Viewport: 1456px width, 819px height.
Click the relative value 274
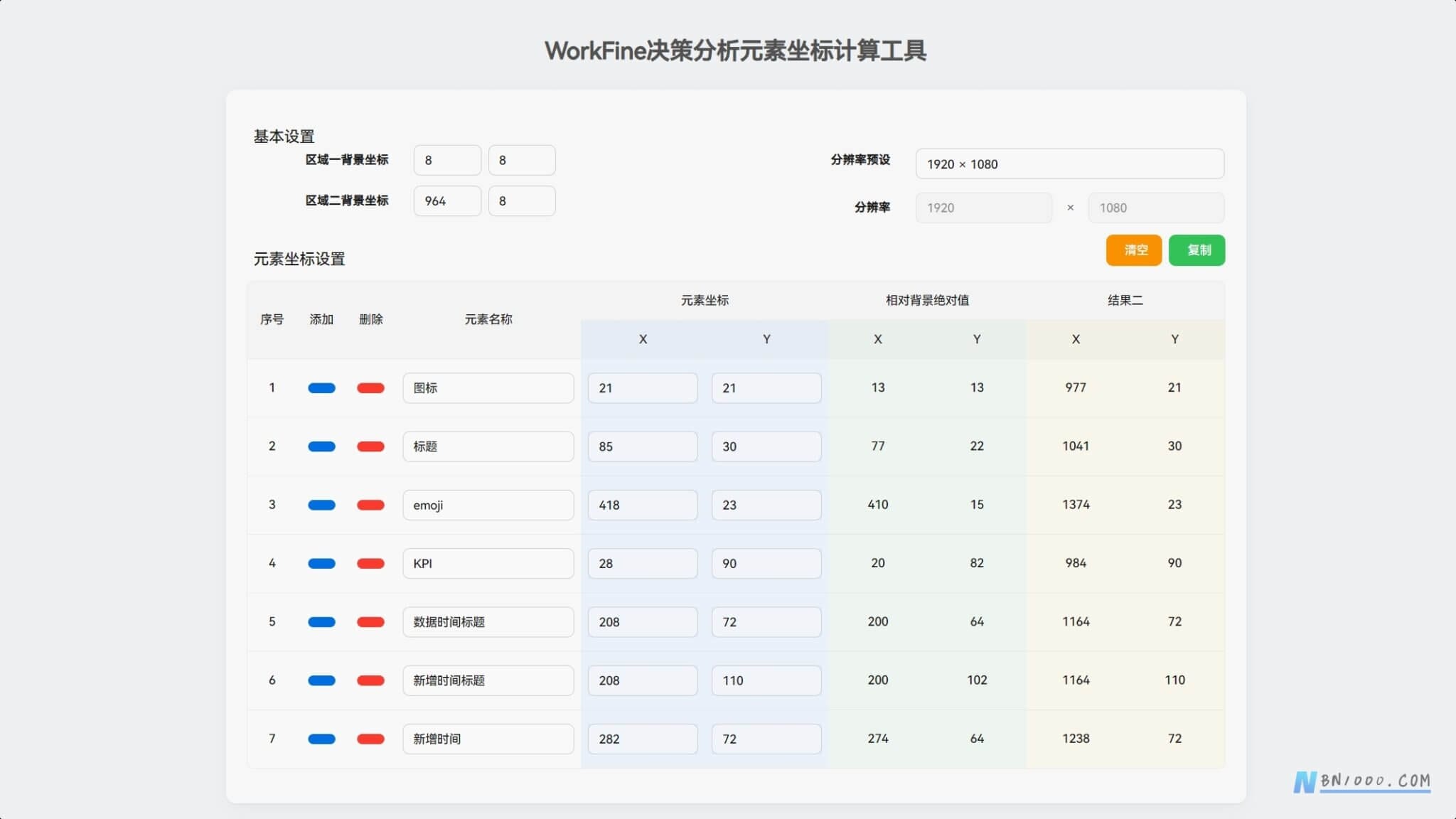(x=878, y=738)
